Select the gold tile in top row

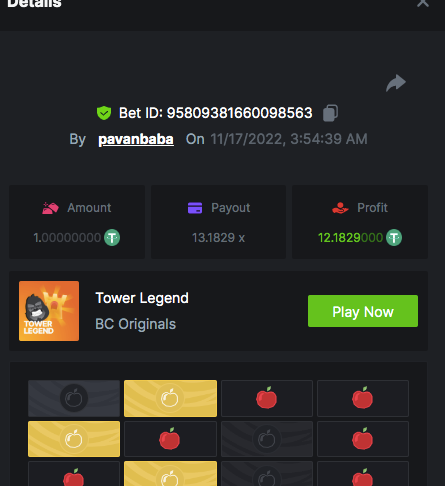170,398
